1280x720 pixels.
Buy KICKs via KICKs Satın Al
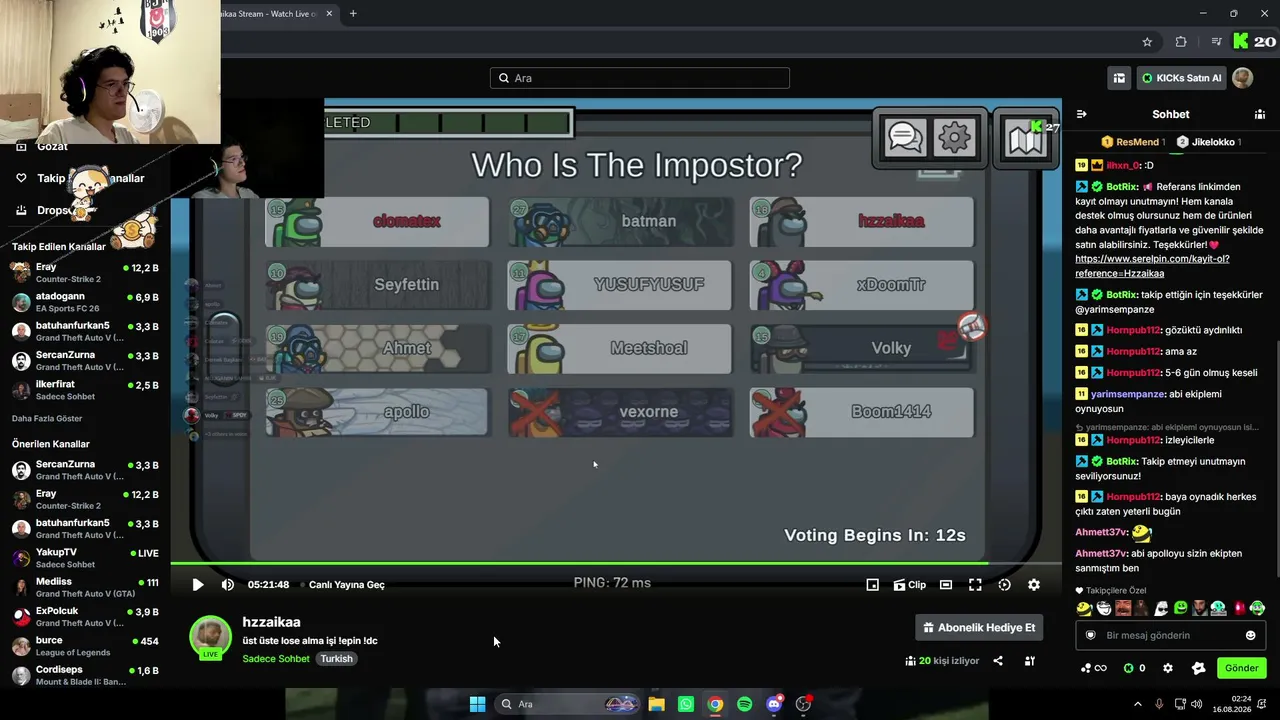(1181, 78)
